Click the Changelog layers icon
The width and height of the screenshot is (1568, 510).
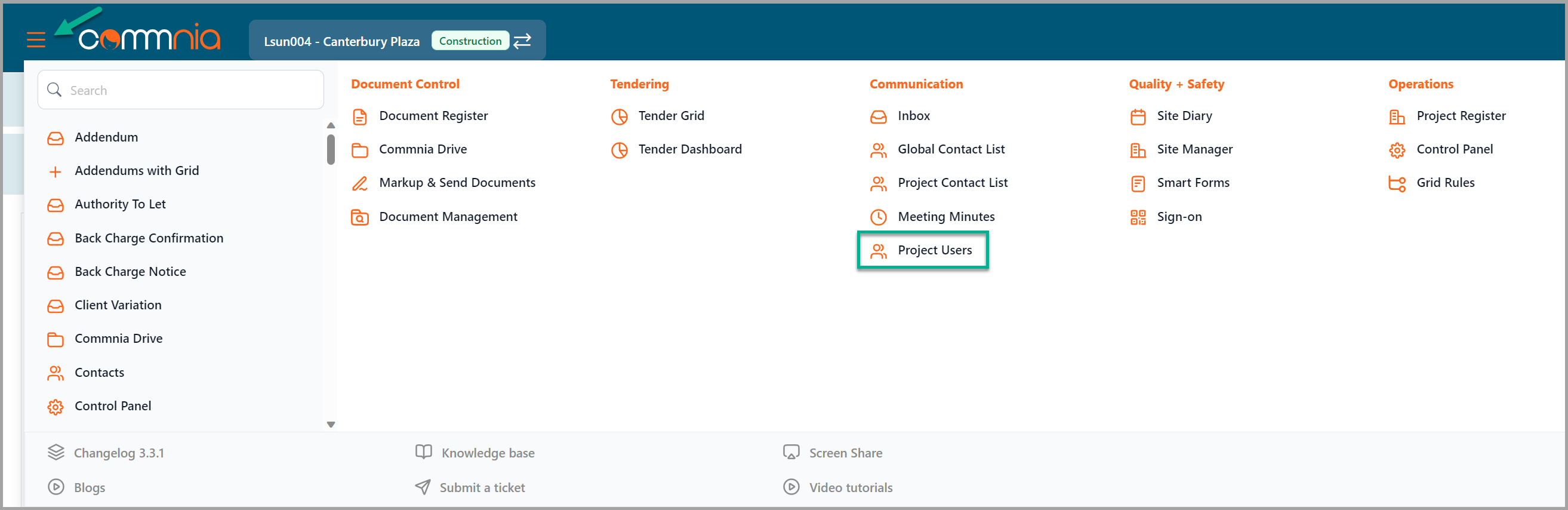pyautogui.click(x=56, y=452)
